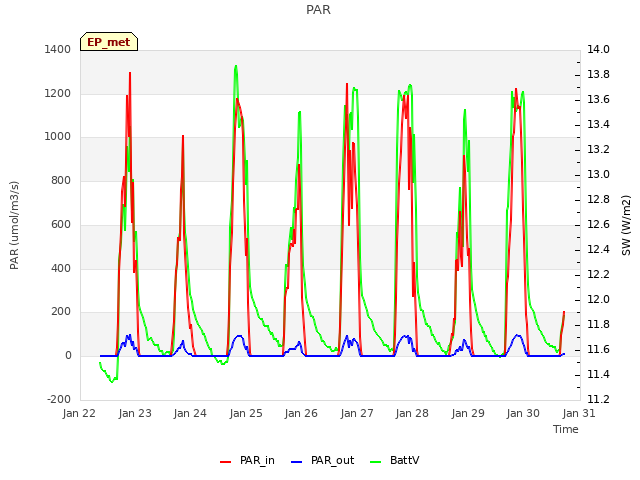640x480 pixels.
Task: Select the 'PAR (umol/m3/s)' left axis label
Action: pyautogui.click(x=14, y=225)
